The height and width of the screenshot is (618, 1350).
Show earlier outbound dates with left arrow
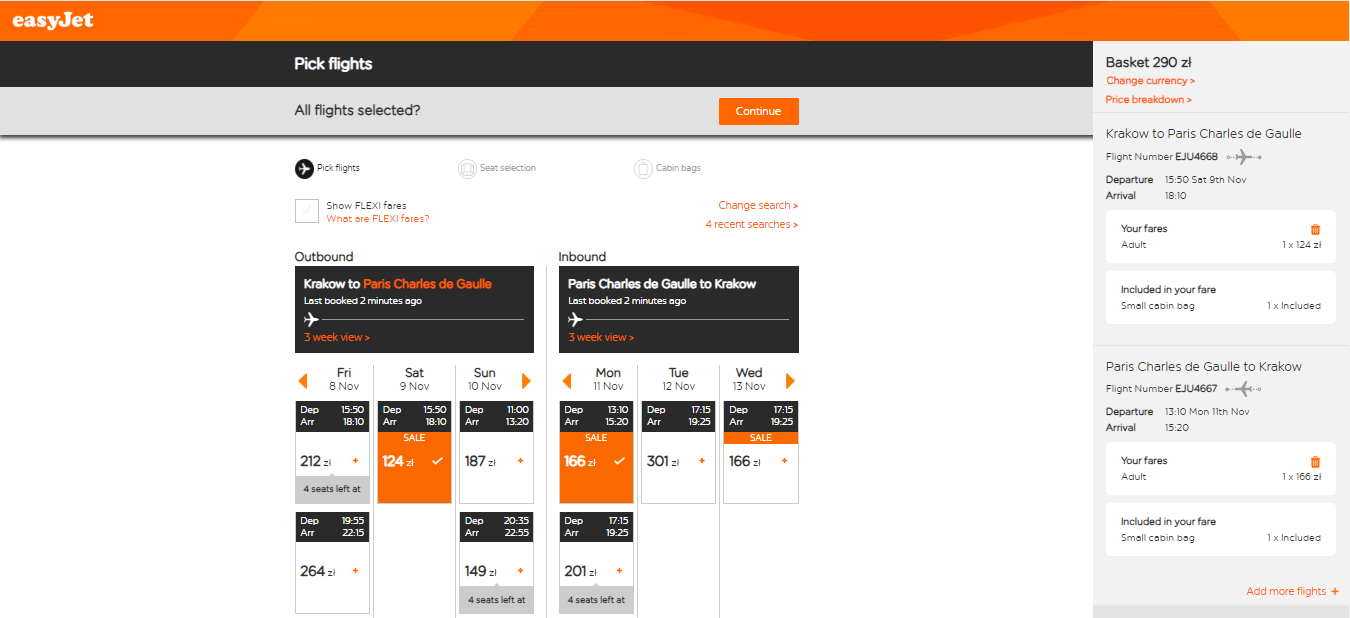[303, 381]
